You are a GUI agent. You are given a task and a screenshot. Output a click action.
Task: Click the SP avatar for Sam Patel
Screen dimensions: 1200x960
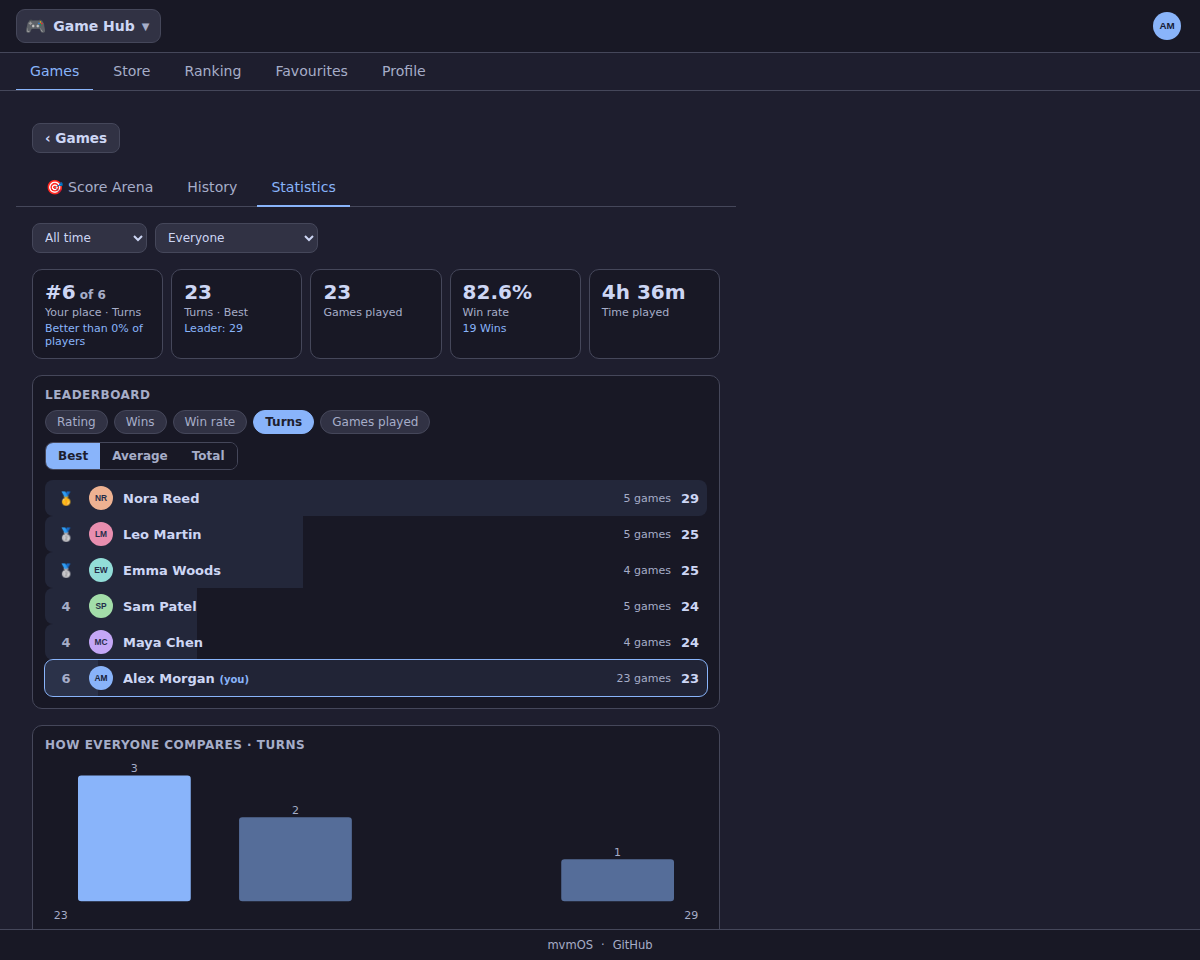pos(101,606)
